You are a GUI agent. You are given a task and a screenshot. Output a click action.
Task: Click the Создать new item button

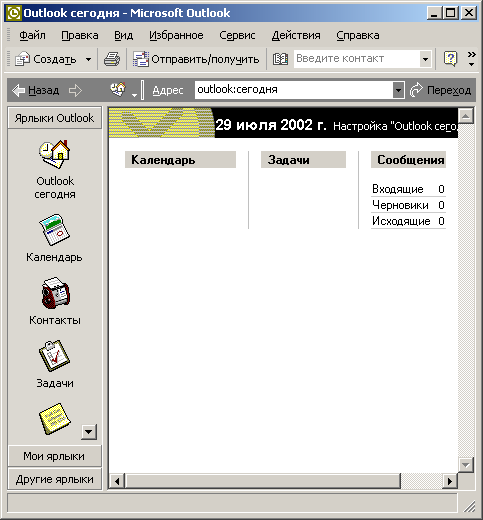(46, 59)
